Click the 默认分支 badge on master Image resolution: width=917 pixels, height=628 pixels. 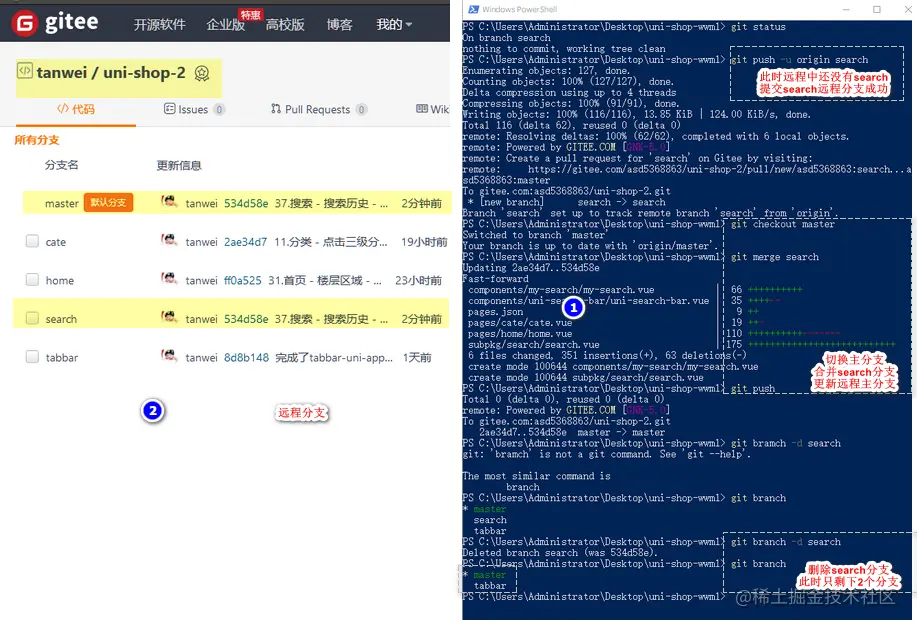pyautogui.click(x=108, y=202)
